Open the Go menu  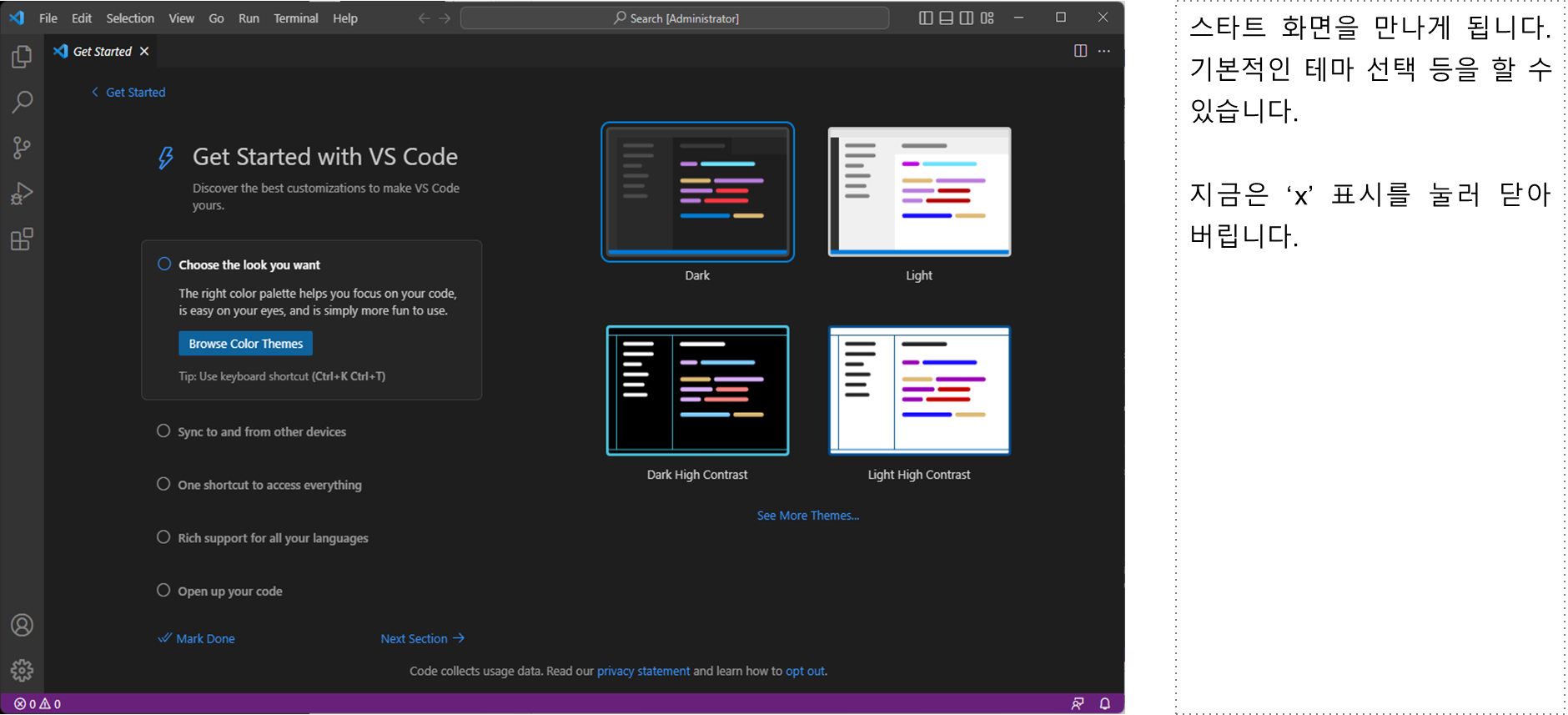coord(216,18)
